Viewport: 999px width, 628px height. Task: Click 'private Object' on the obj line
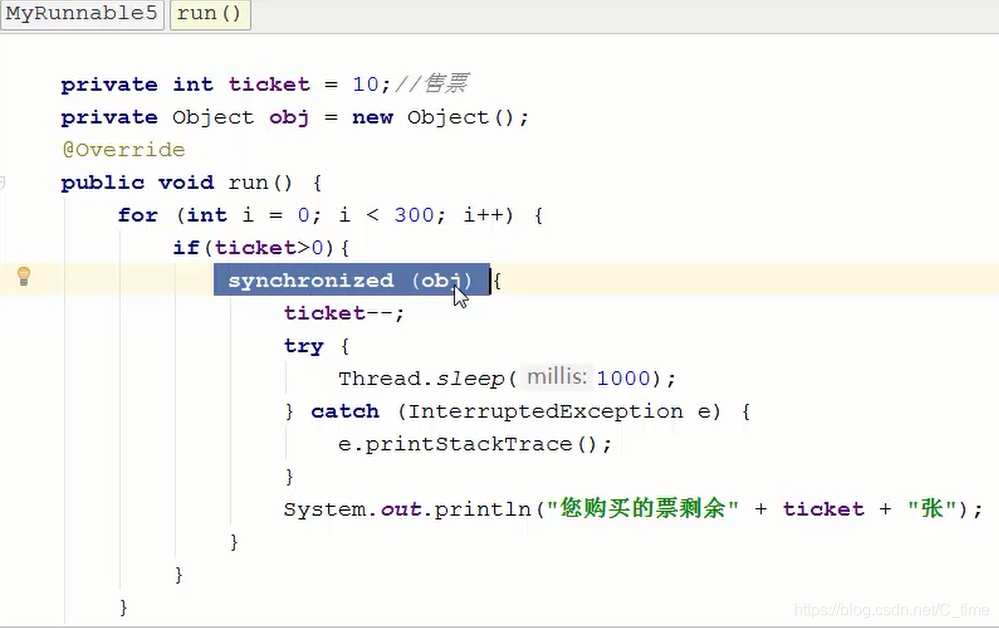[157, 118]
